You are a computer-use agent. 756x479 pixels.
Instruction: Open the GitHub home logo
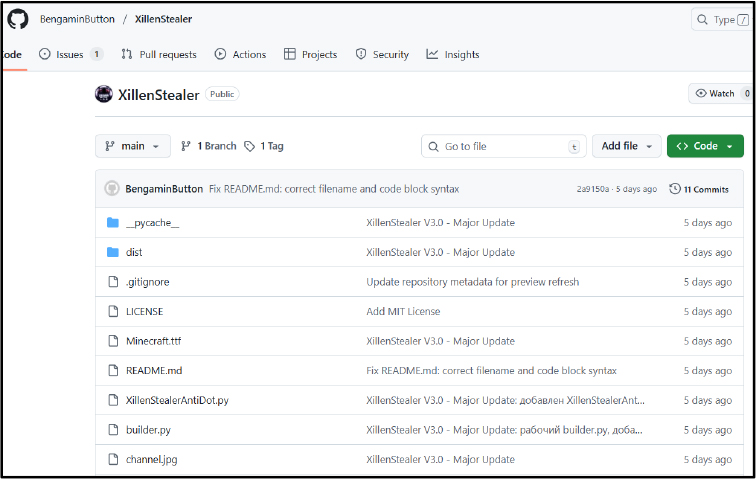point(18,19)
